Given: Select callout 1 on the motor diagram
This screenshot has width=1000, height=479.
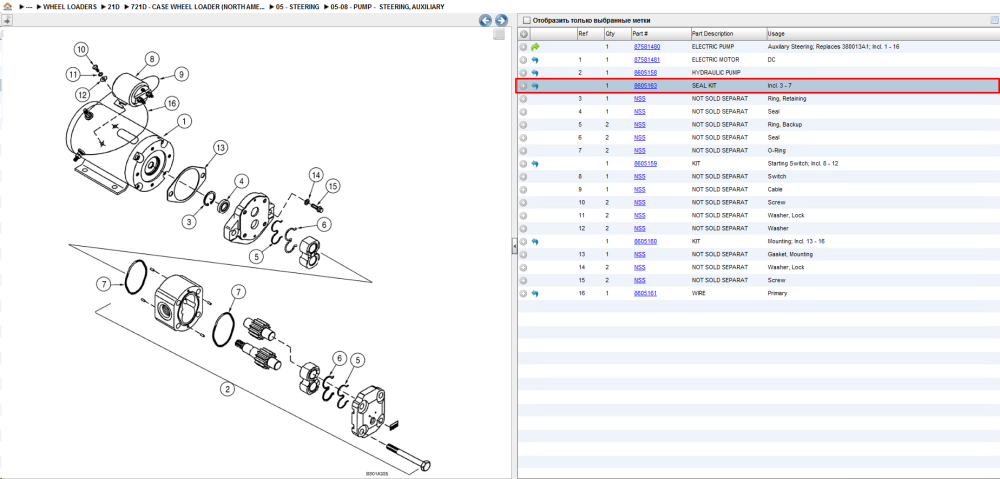Looking at the screenshot, I should (x=184, y=121).
